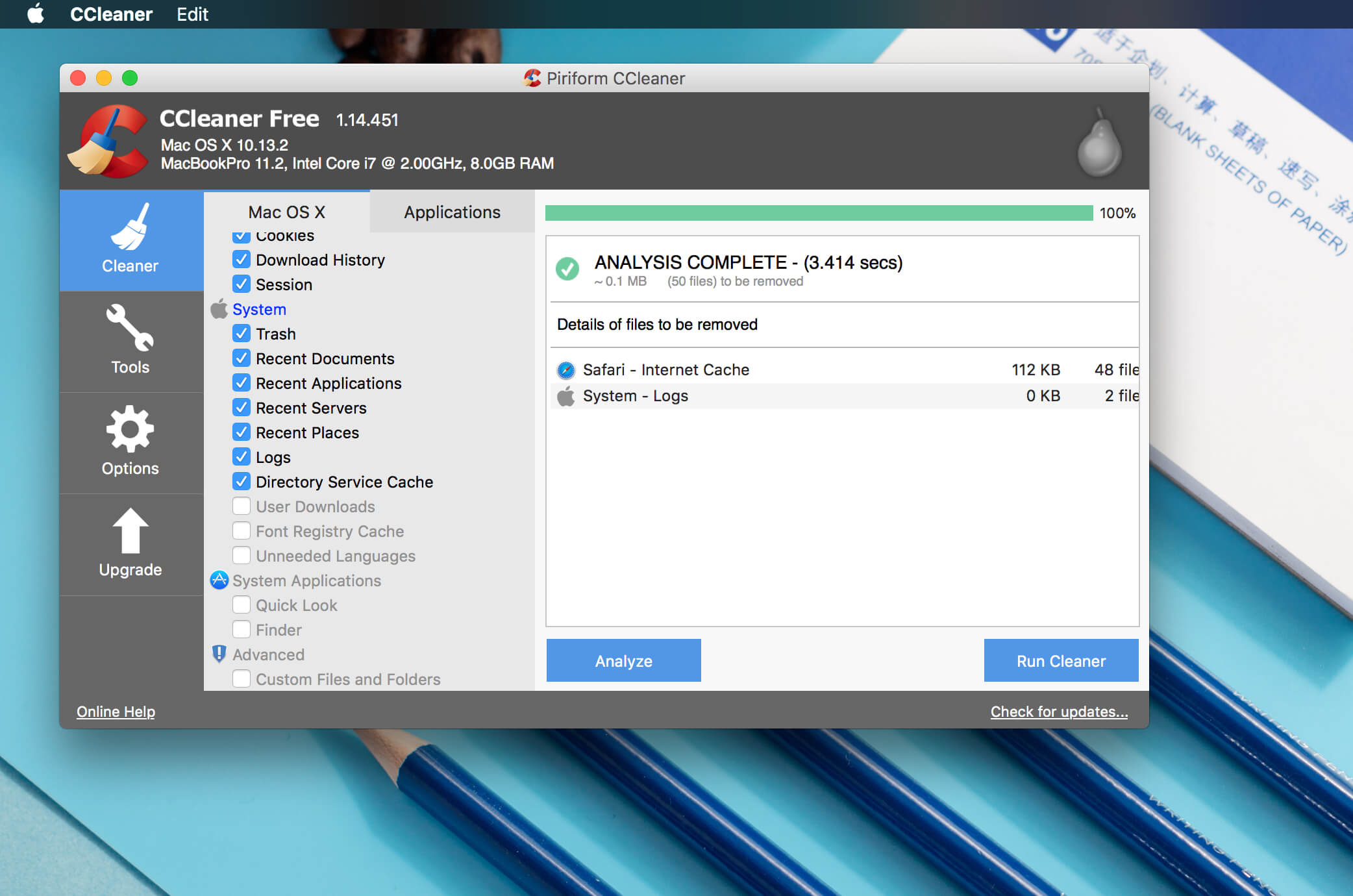Image resolution: width=1353 pixels, height=896 pixels.
Task: Click the CCleaner icon in window title bar
Action: click(532, 79)
